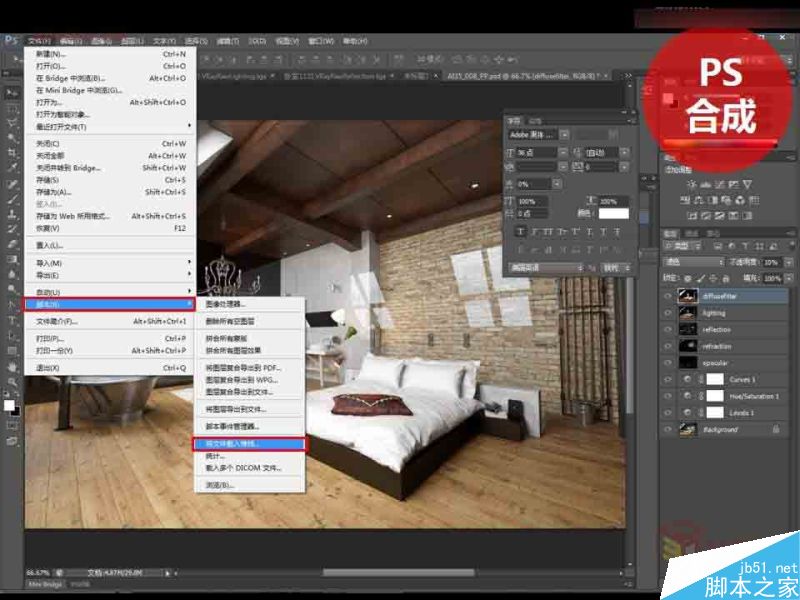Click the foreground color swatch in toolbar
The width and height of the screenshot is (800, 600).
click(x=9, y=405)
